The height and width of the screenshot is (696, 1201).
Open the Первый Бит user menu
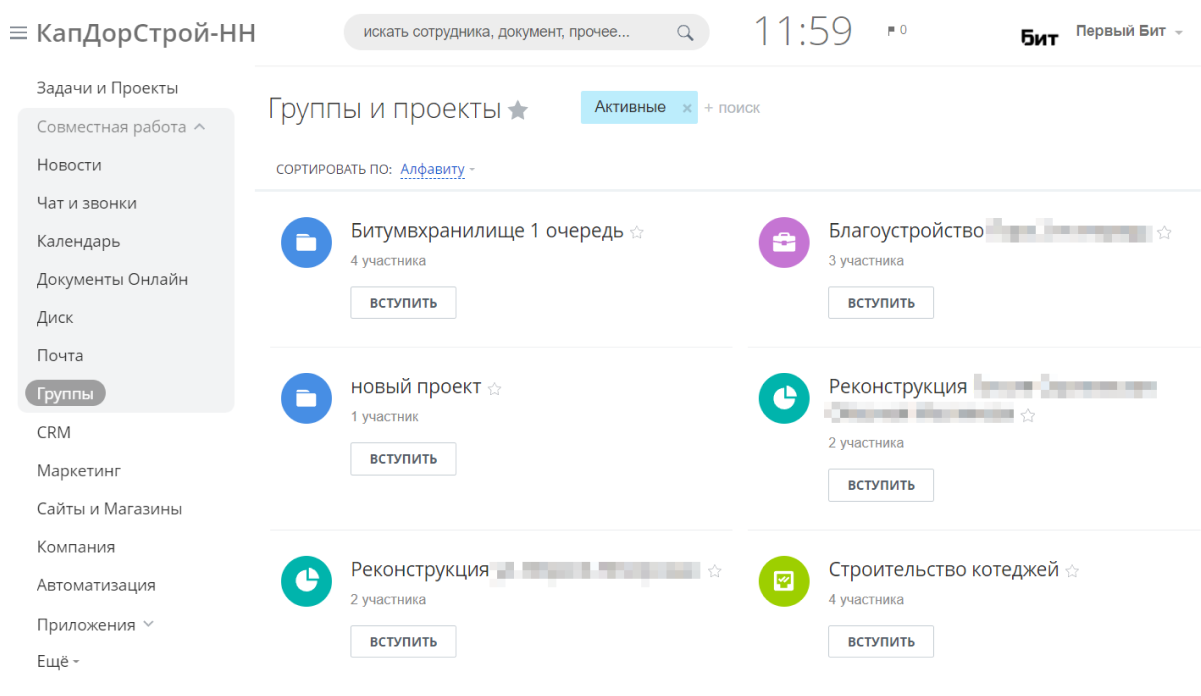[1128, 31]
